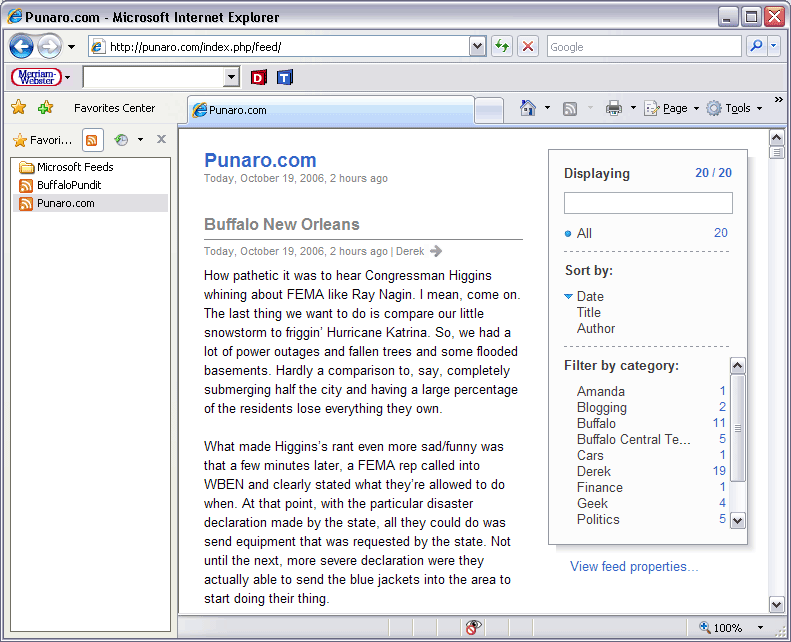Click the Home toolbar icon
Viewport: 791px width, 642px height.
528,107
